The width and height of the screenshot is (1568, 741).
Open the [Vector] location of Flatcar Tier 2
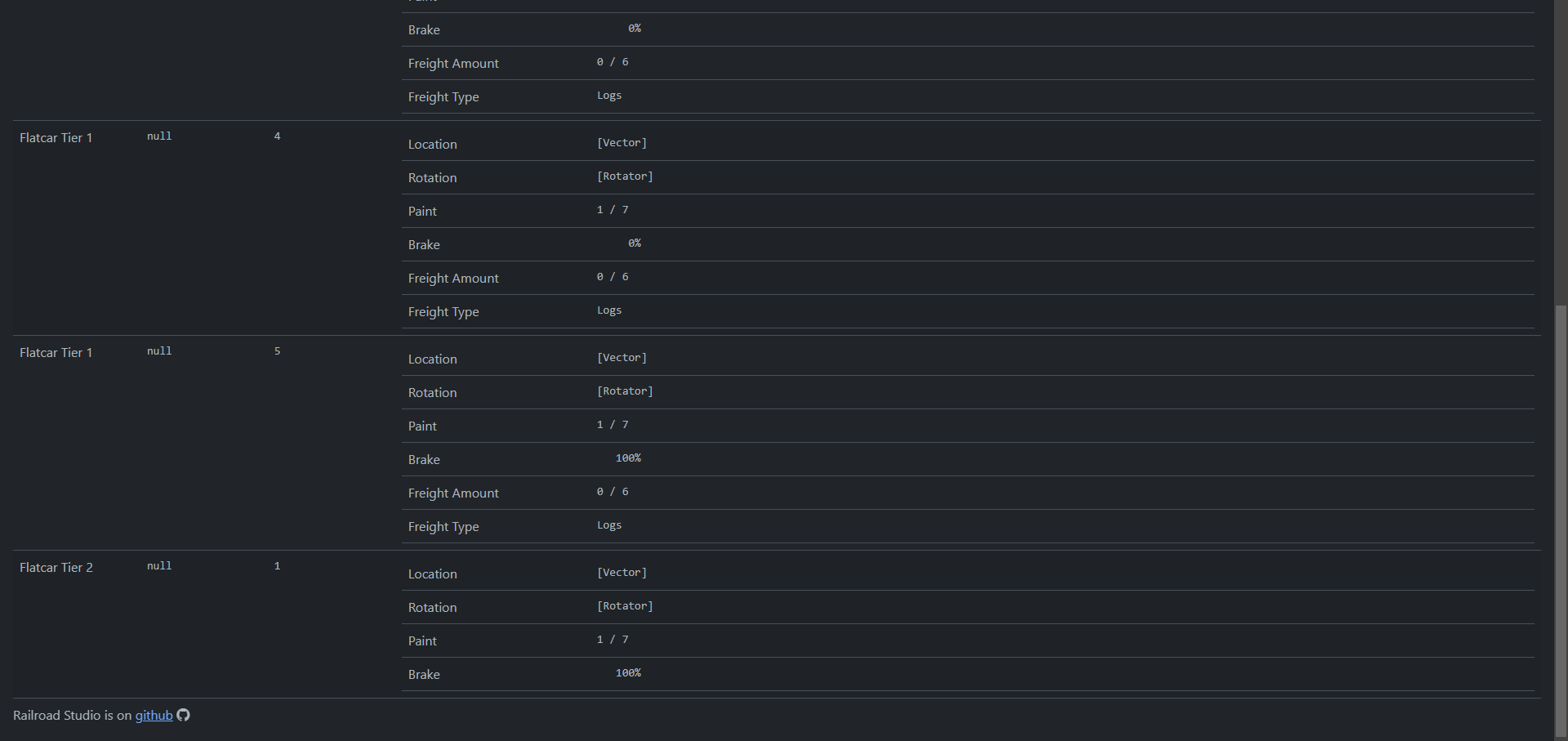tap(621, 572)
